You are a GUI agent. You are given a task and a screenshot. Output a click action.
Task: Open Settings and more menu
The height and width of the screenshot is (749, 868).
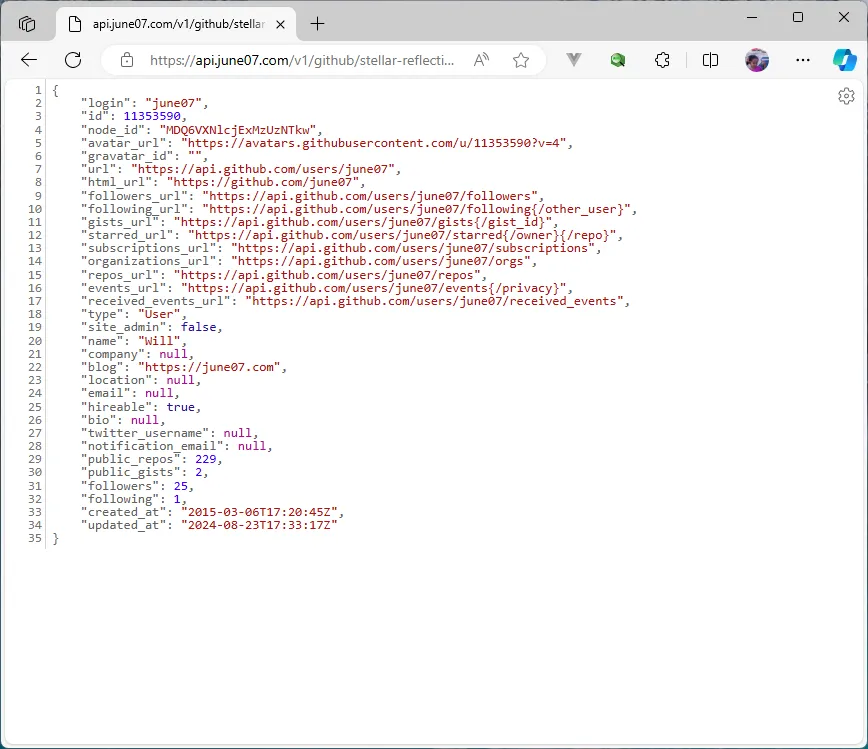(x=803, y=60)
